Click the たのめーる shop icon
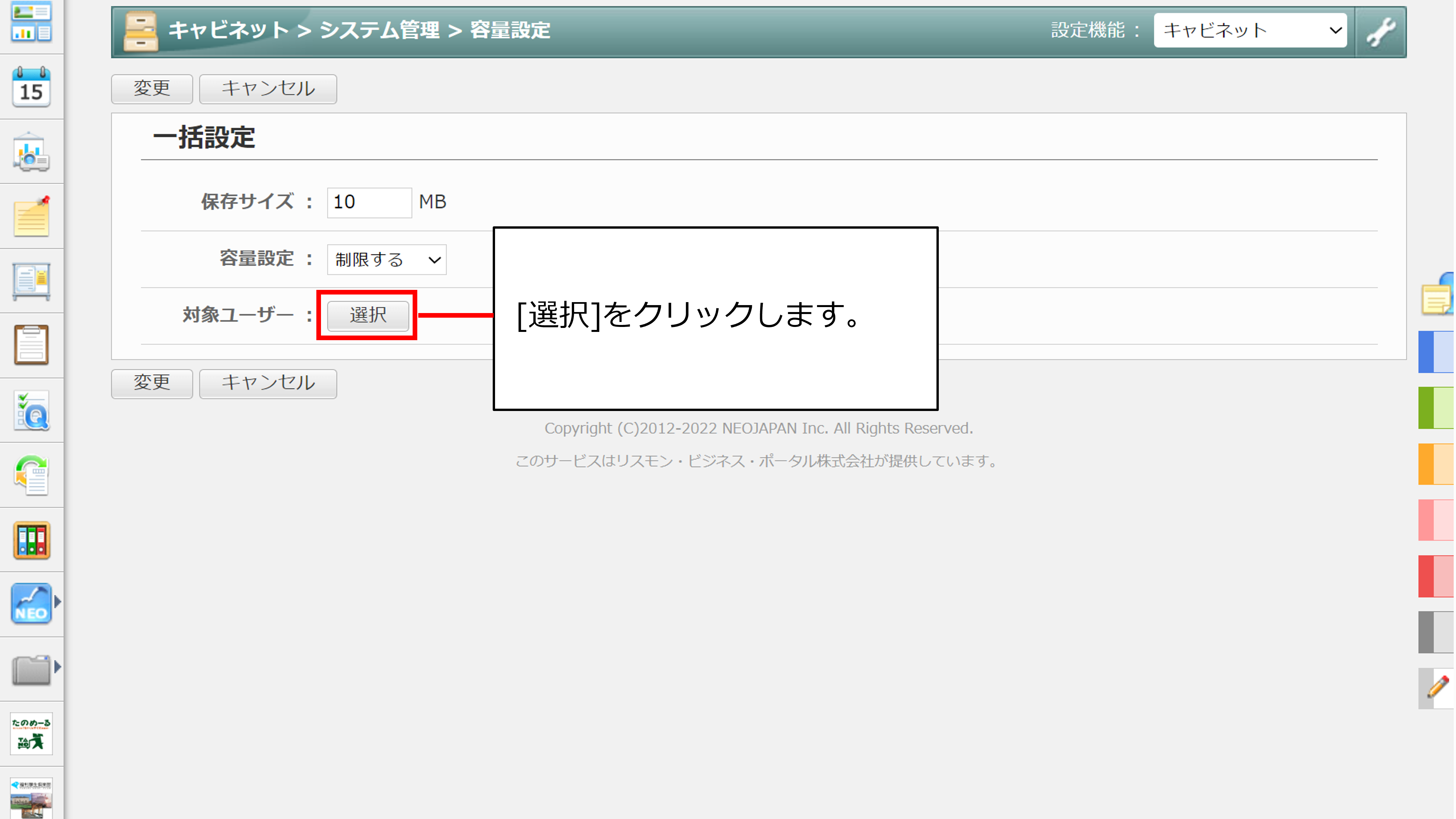 [x=31, y=734]
